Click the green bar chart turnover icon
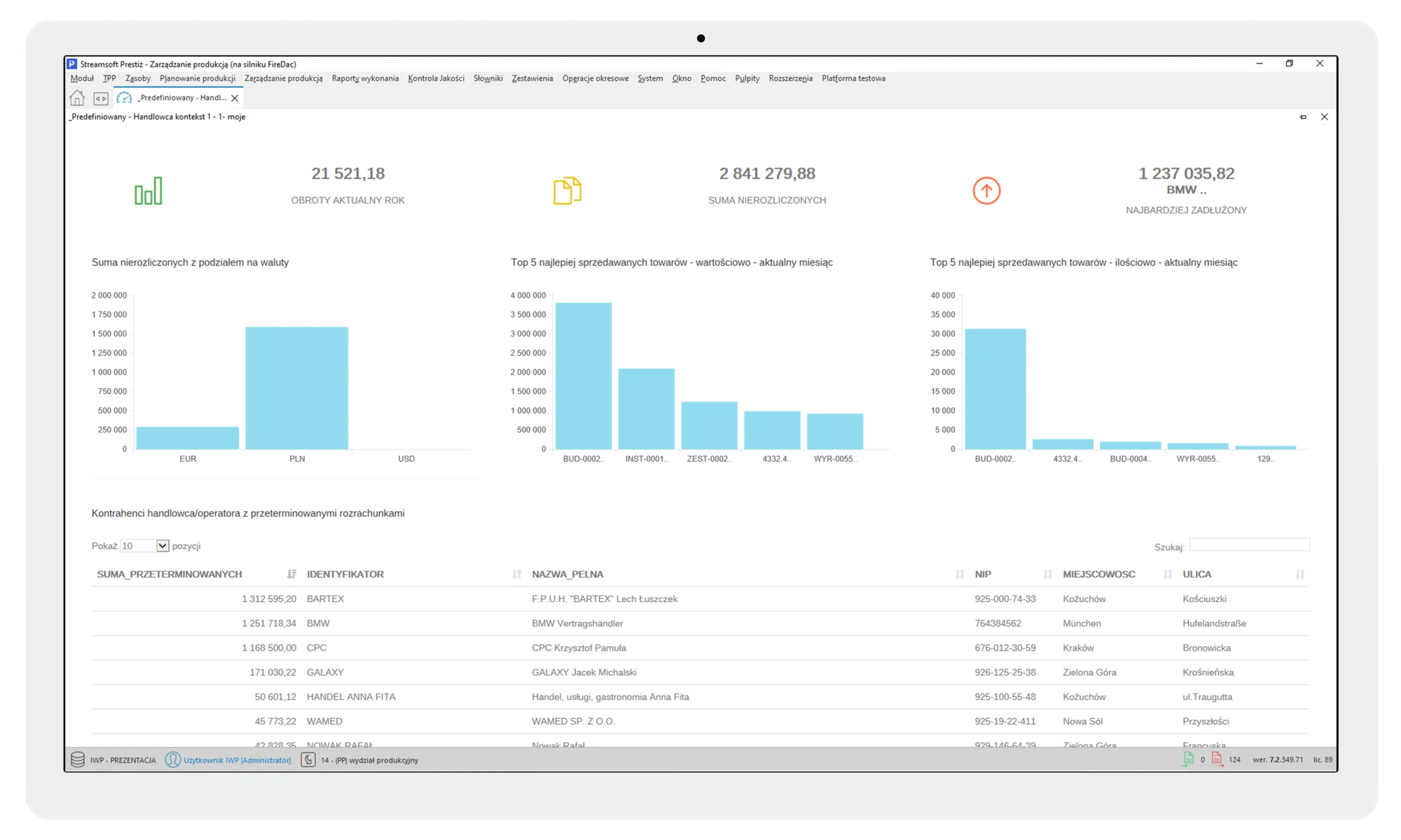The width and height of the screenshot is (1401, 840). (148, 191)
